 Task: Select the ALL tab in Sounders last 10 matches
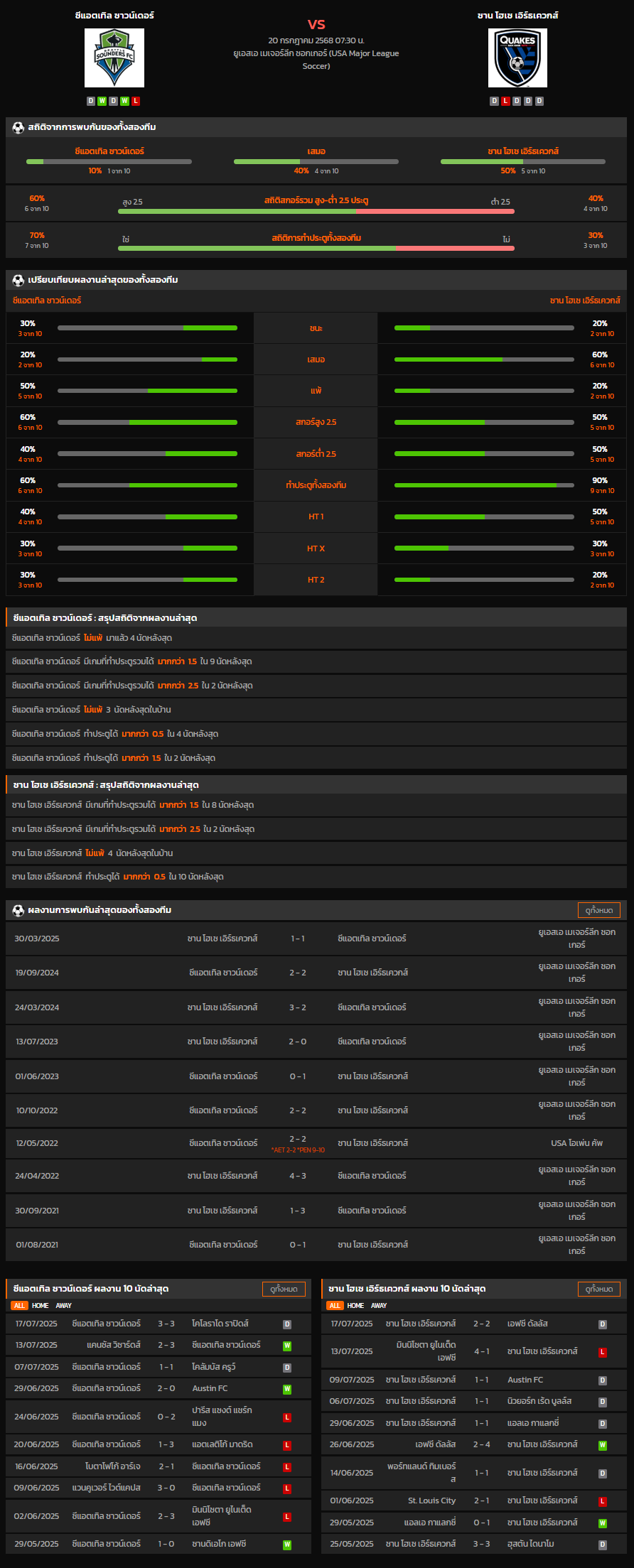(19, 1306)
